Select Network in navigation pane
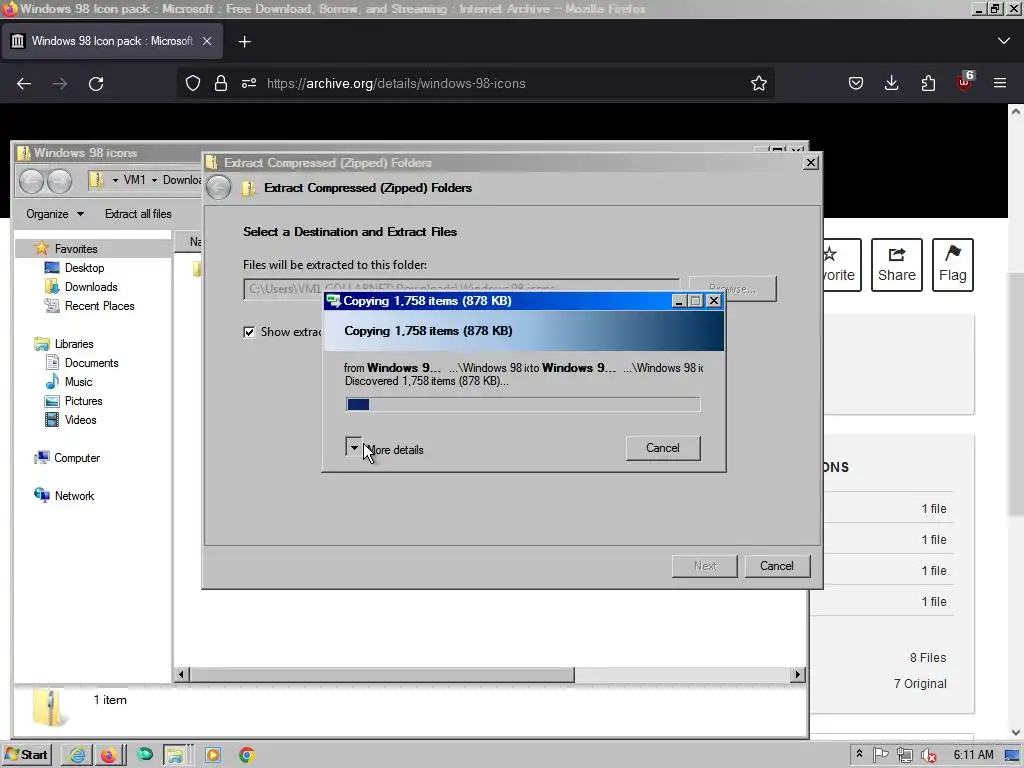 click(x=74, y=496)
